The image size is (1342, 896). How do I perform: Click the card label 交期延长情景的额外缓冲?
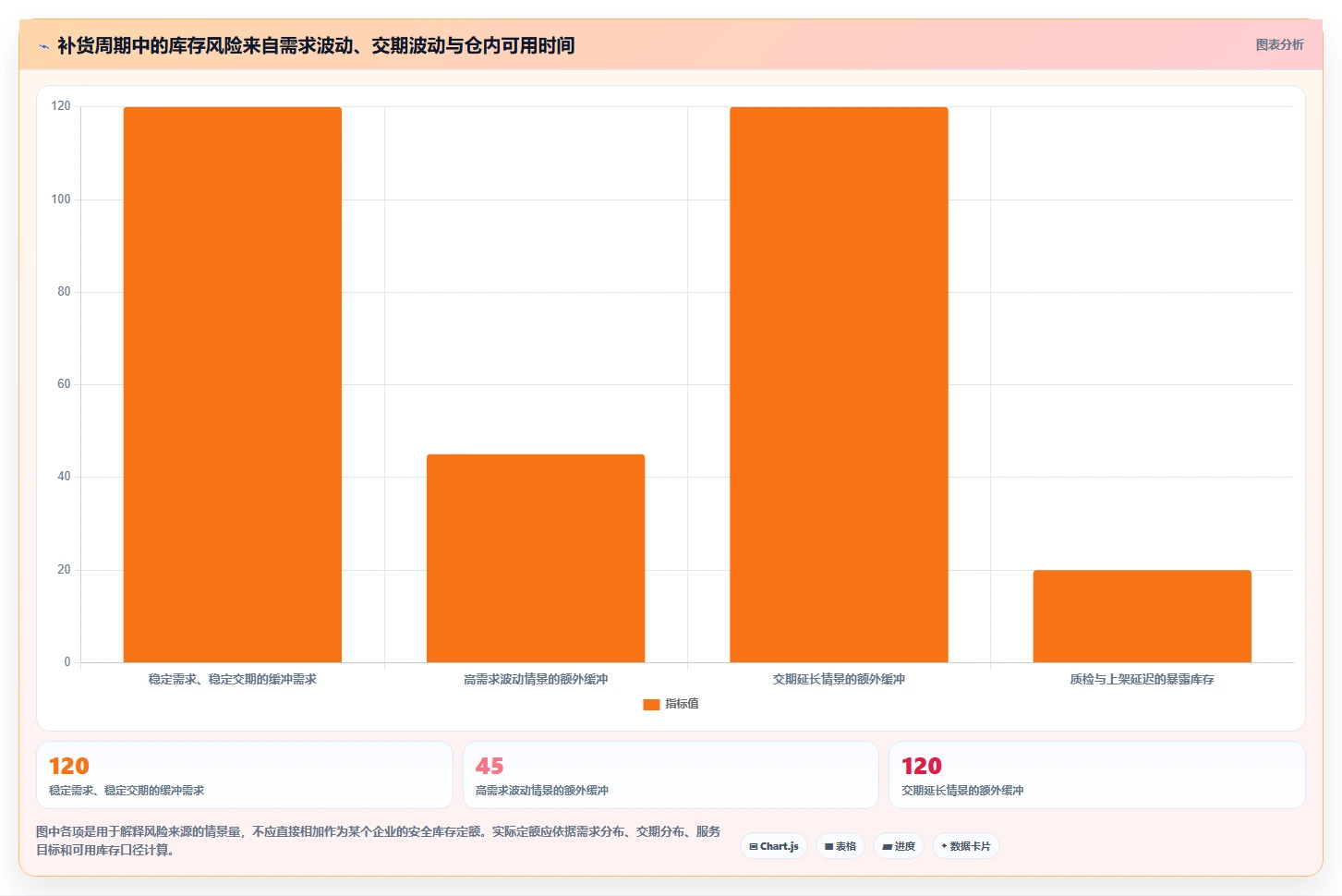(x=962, y=791)
